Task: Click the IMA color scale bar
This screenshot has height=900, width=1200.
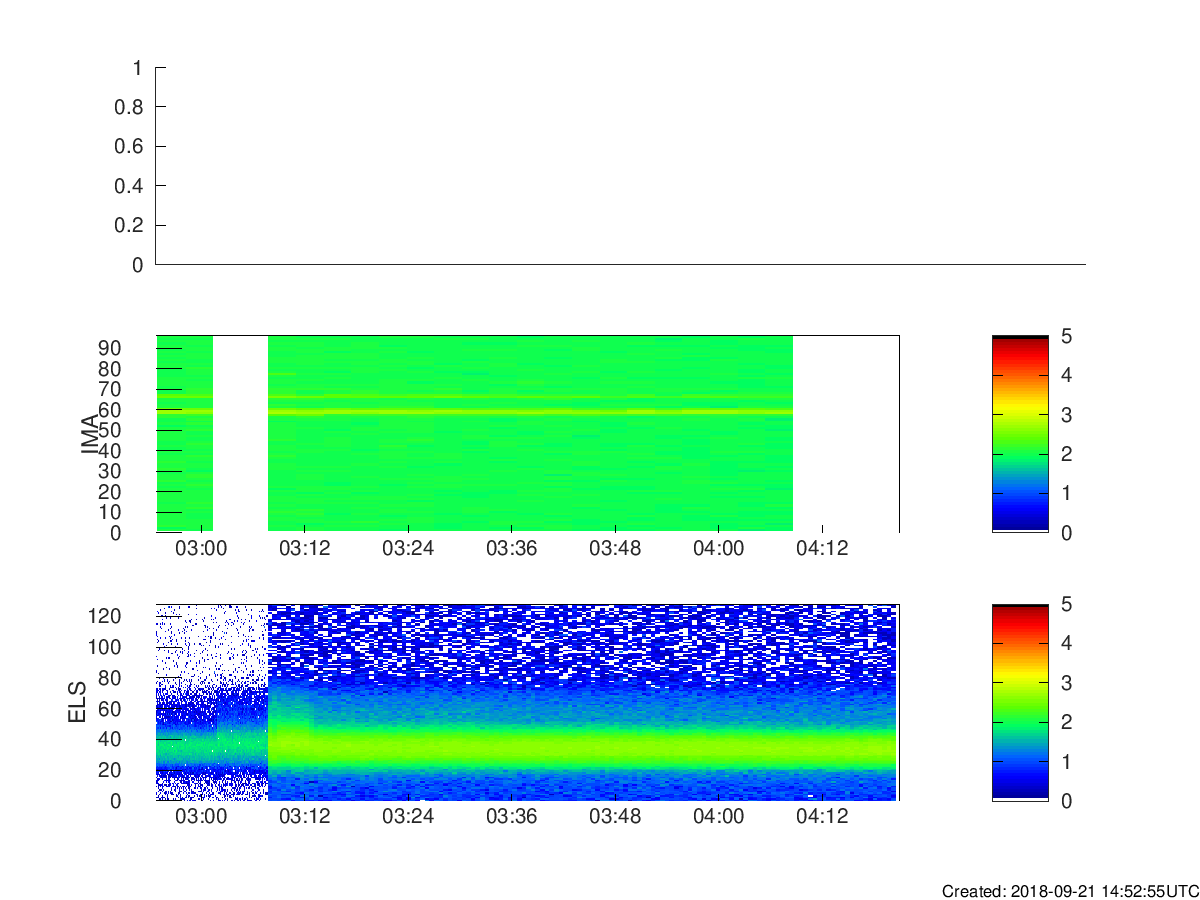Action: (x=1020, y=434)
